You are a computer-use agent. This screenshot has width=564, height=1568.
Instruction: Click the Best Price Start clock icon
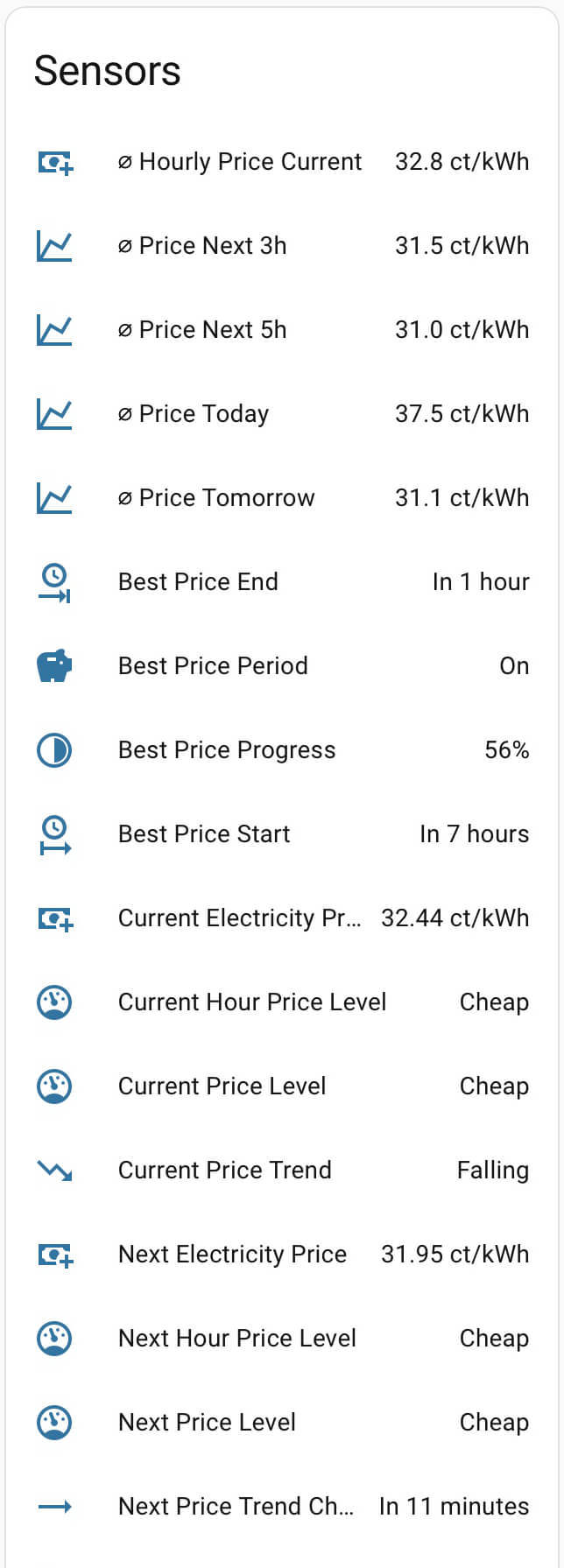coord(54,834)
